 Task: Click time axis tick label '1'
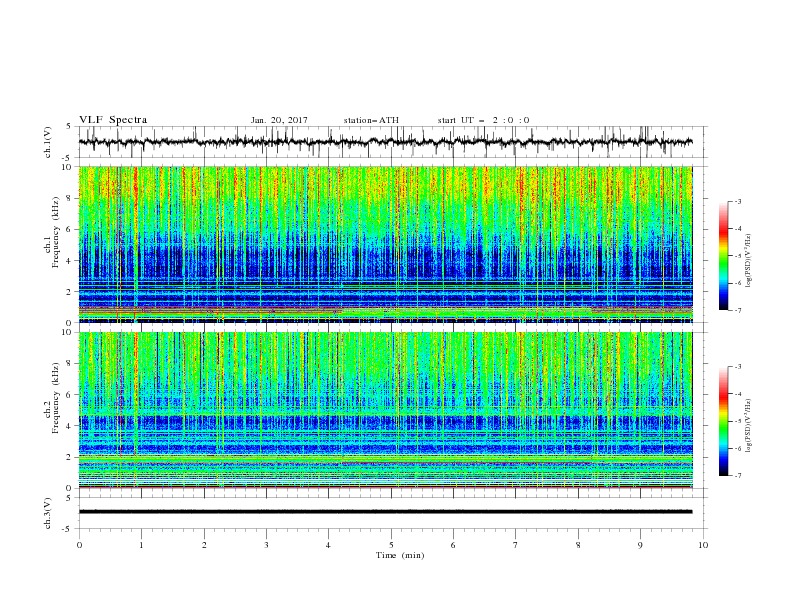(141, 545)
